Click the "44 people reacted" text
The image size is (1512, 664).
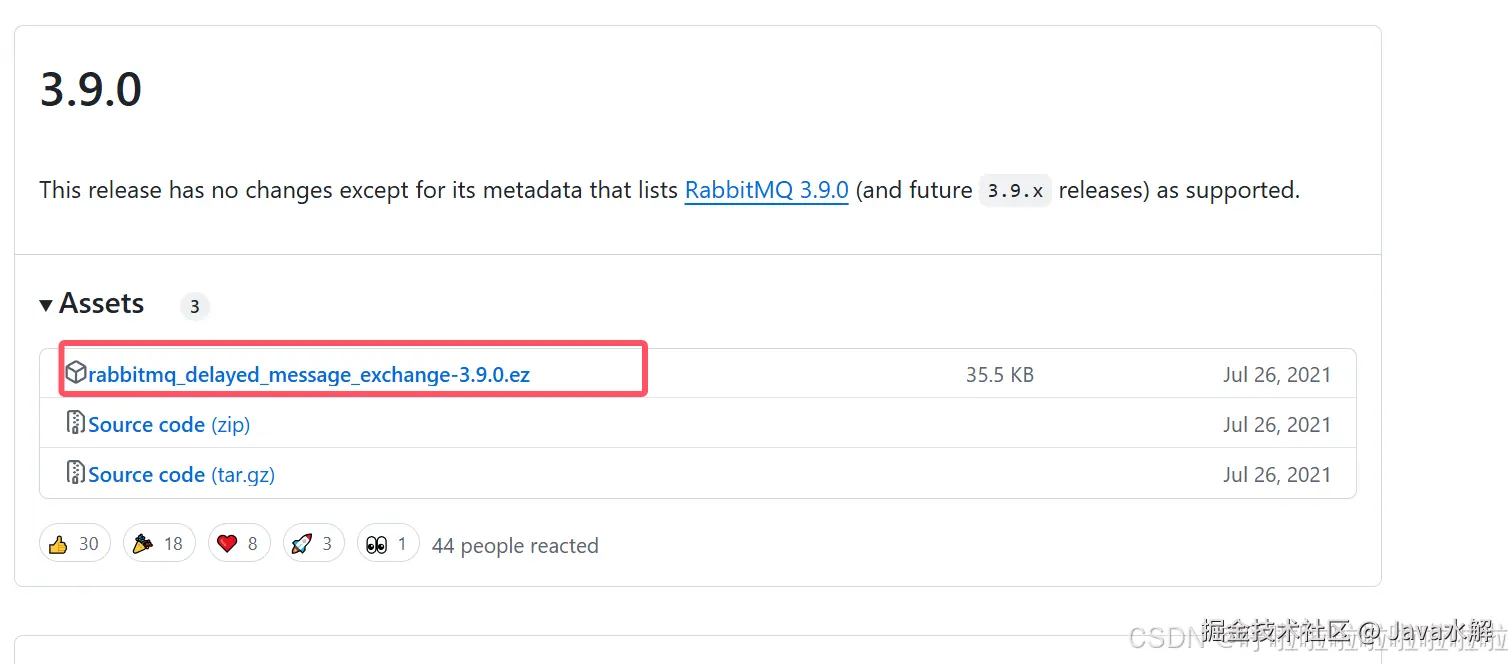[x=515, y=546]
